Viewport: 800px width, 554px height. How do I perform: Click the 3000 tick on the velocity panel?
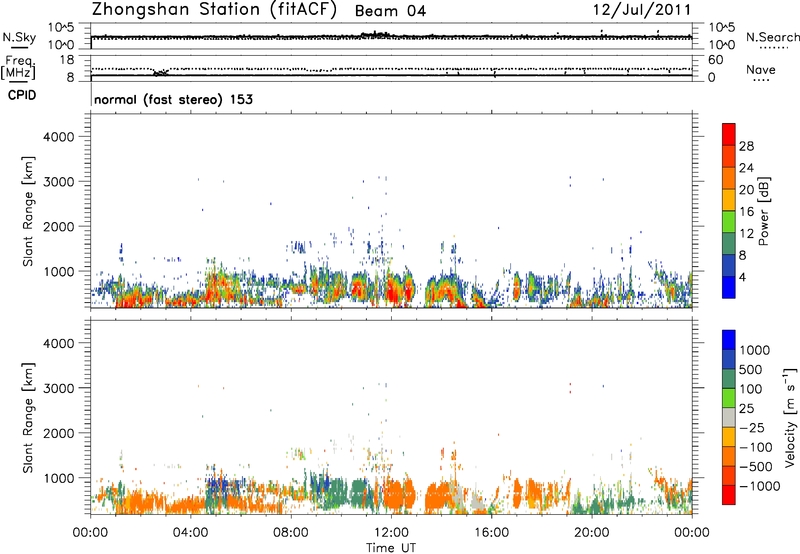(x=59, y=388)
